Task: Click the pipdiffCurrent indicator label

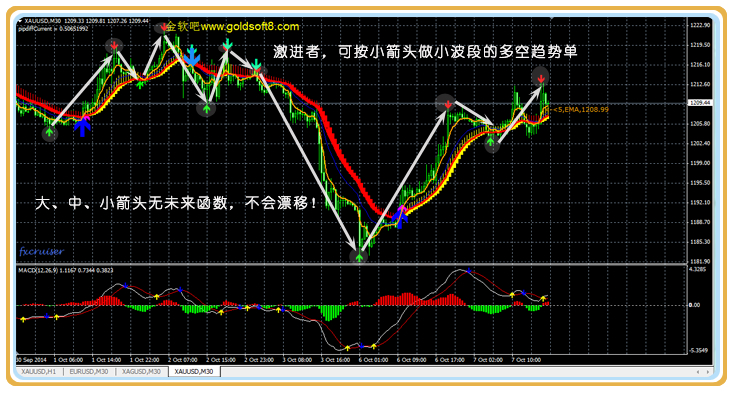Action: coord(53,29)
